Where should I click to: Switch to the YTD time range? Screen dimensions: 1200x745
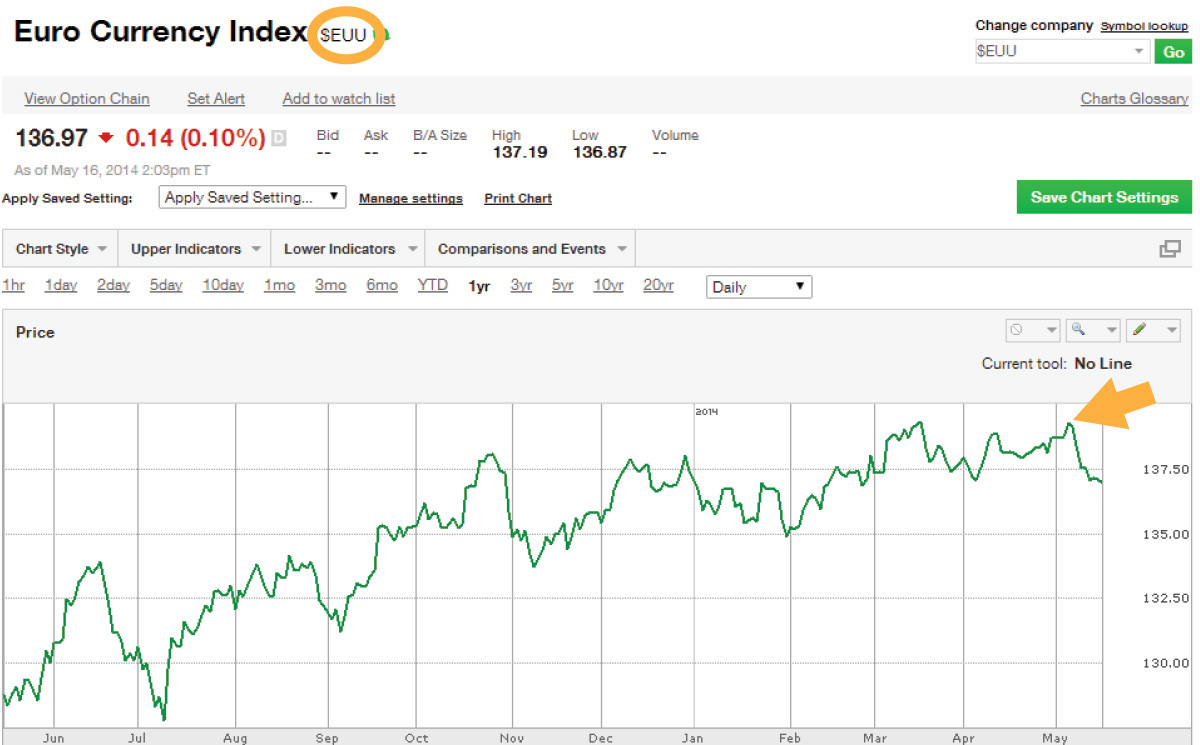click(x=432, y=285)
